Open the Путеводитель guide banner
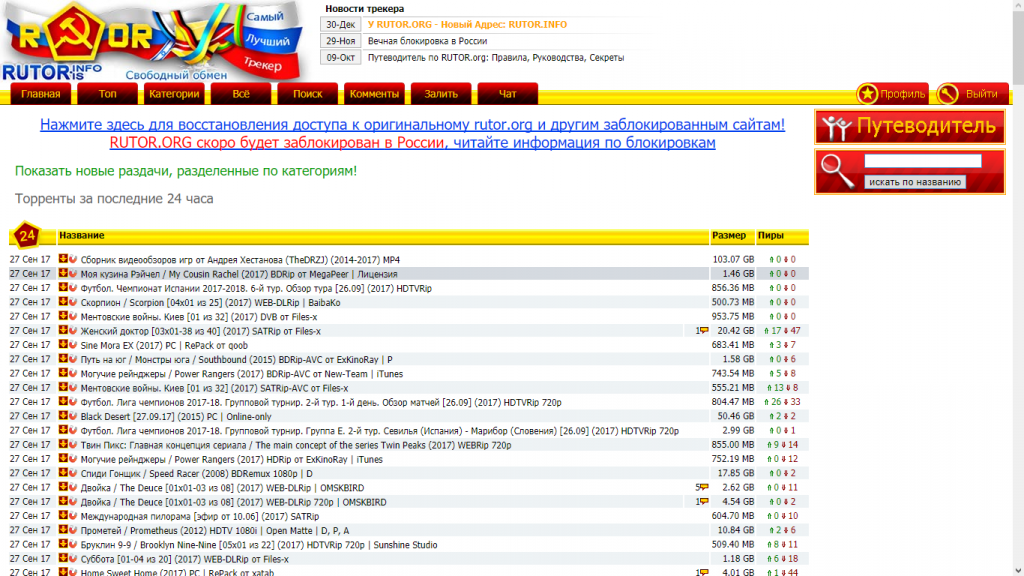The width and height of the screenshot is (1024, 576). coord(910,127)
